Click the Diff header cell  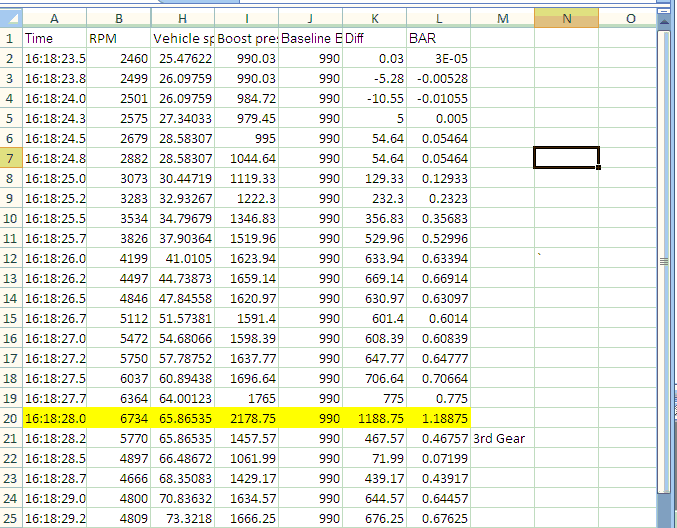coord(374,38)
